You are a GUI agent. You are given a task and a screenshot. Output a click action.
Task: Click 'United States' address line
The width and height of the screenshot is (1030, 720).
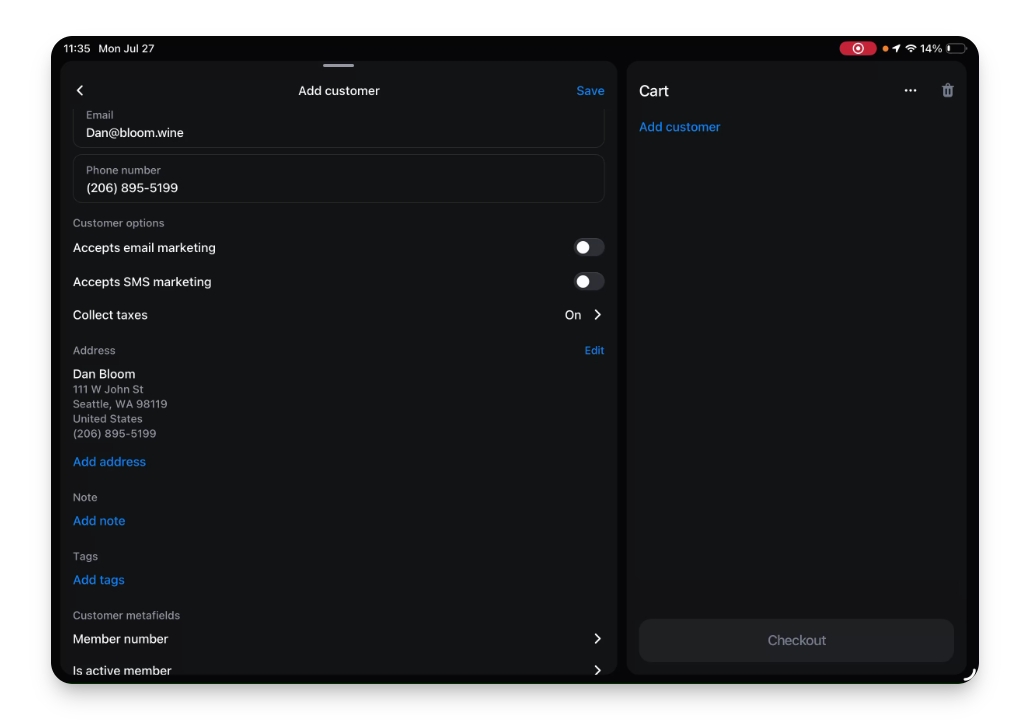click(107, 419)
